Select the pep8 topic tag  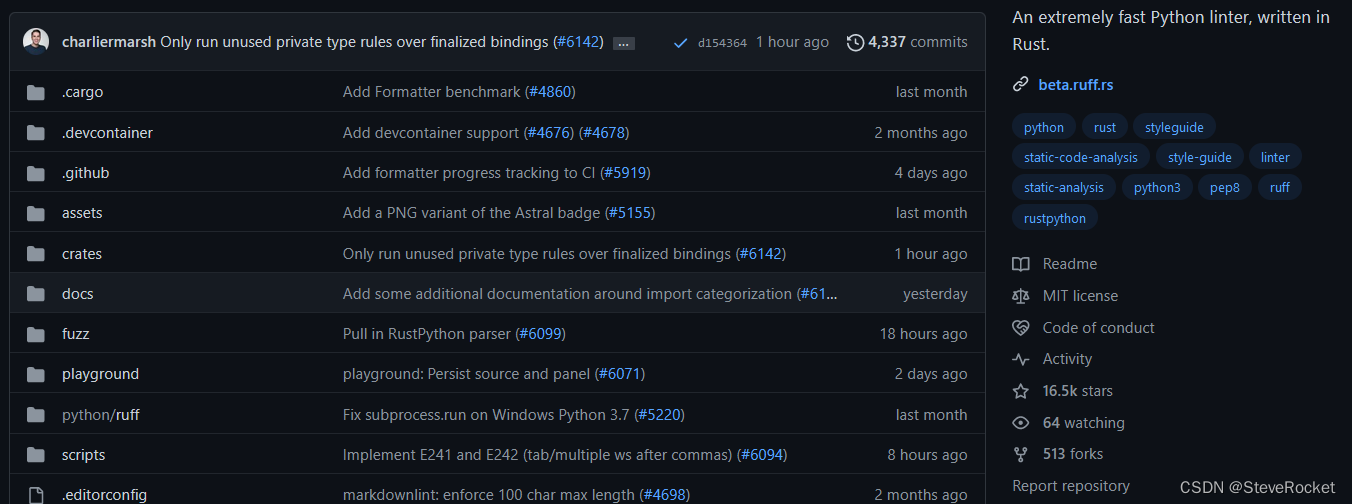1225,187
